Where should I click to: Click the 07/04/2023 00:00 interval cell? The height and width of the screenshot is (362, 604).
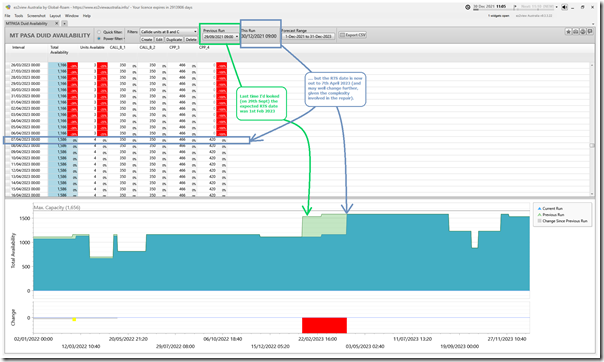[x=25, y=139]
